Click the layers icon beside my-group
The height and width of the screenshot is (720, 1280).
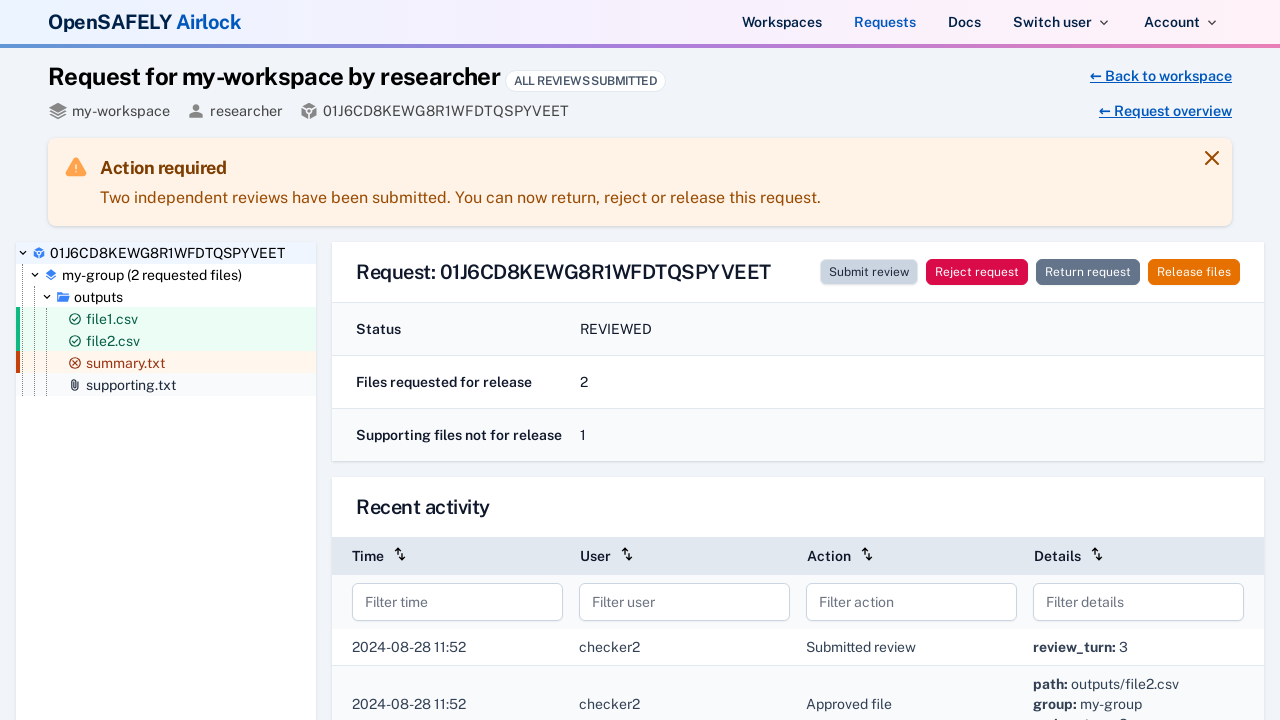coord(49,274)
